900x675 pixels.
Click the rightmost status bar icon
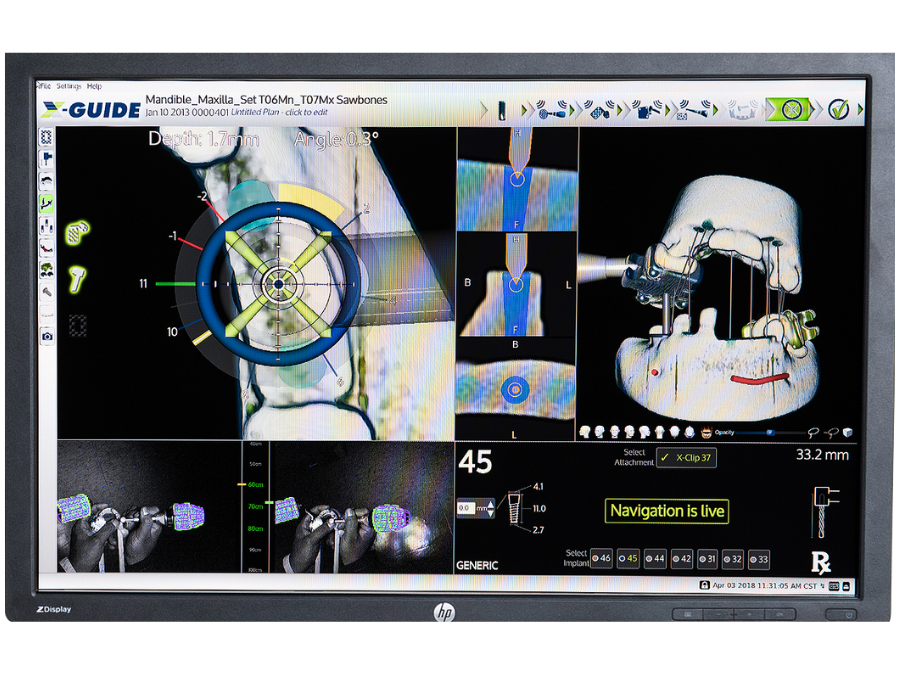coord(846,586)
